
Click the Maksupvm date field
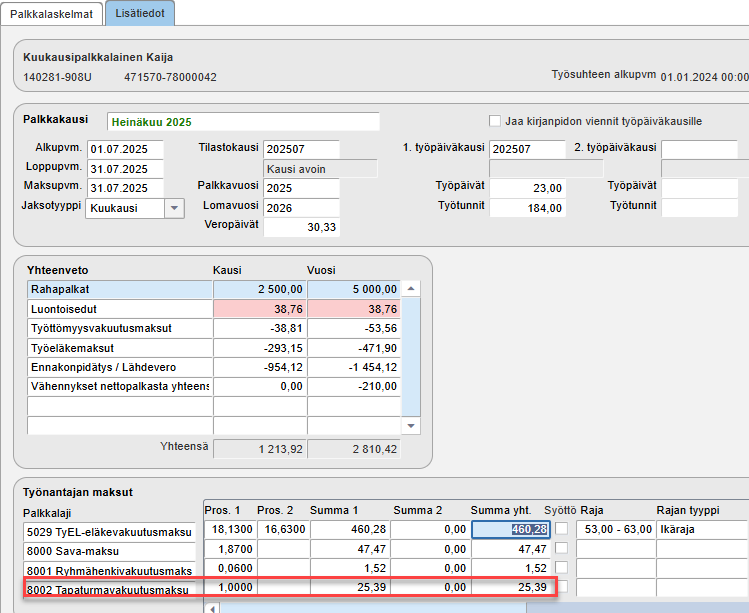point(124,188)
